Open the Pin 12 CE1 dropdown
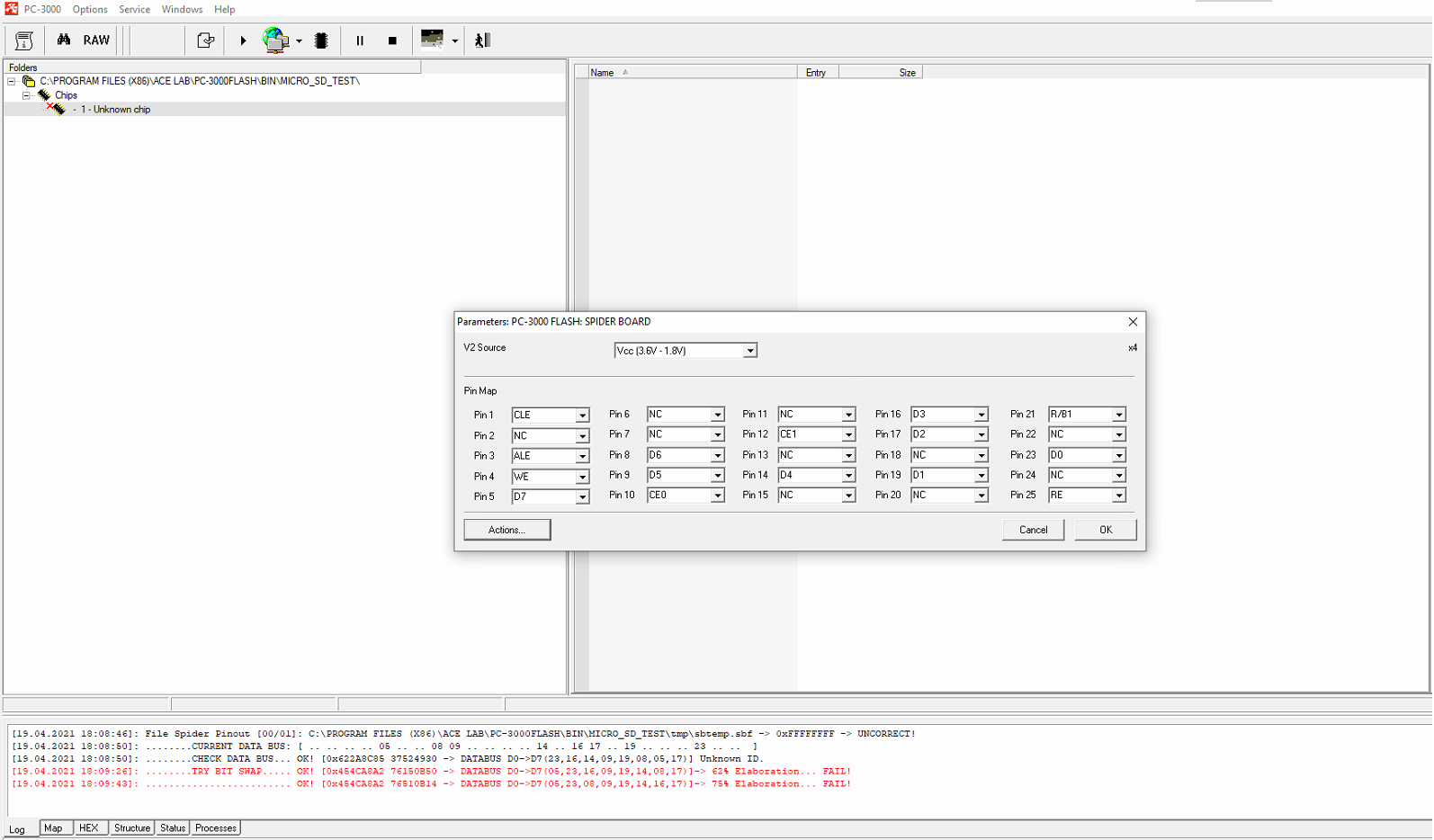Screen dimensions: 1434x840 point(847,435)
